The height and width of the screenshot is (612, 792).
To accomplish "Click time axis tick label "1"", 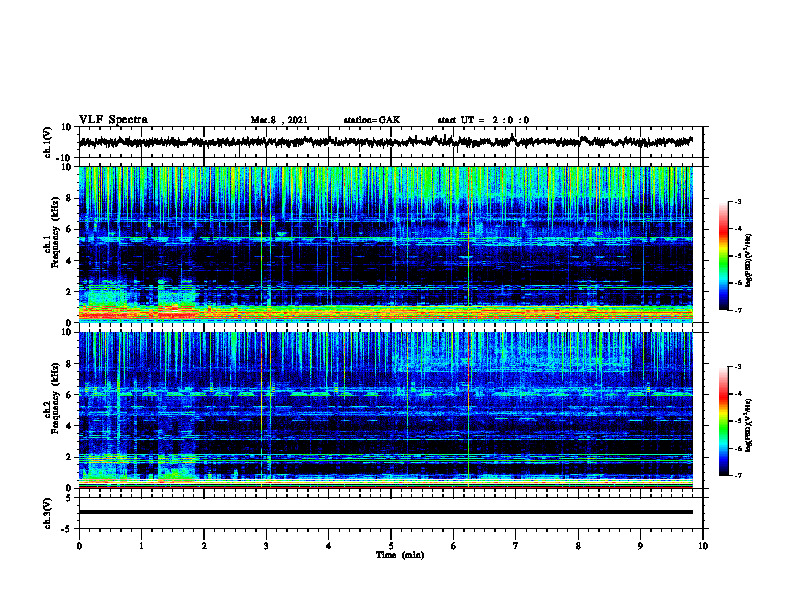I will (x=141, y=546).
